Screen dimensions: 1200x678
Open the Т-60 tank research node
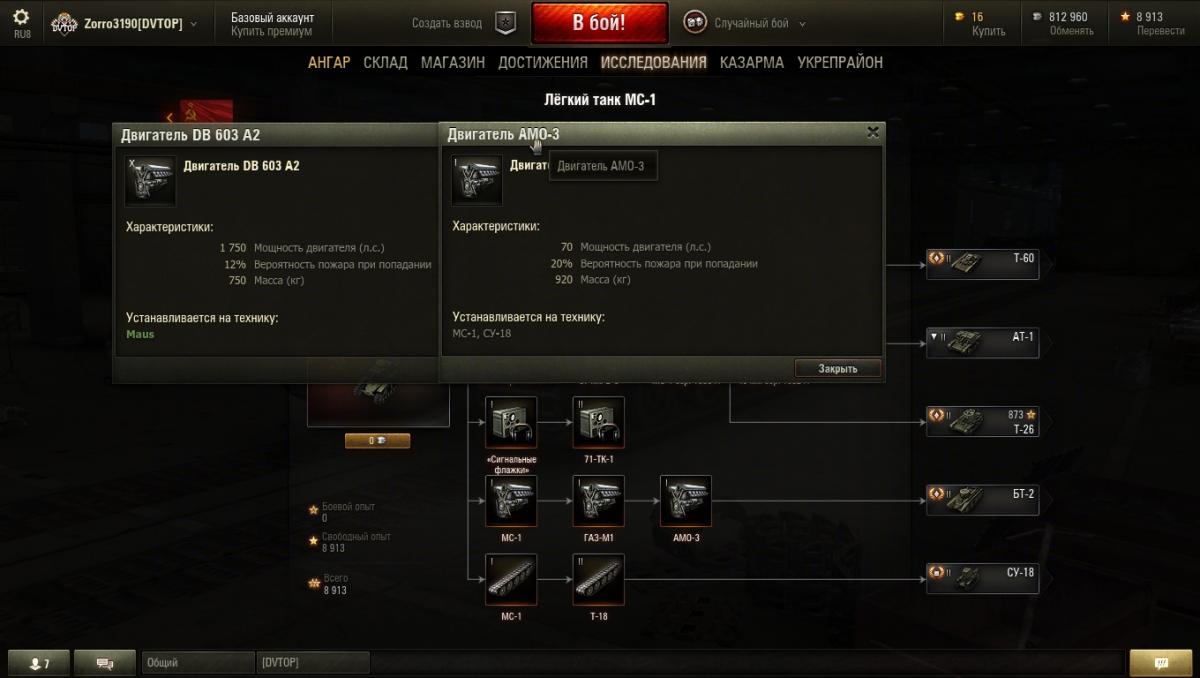(x=982, y=265)
